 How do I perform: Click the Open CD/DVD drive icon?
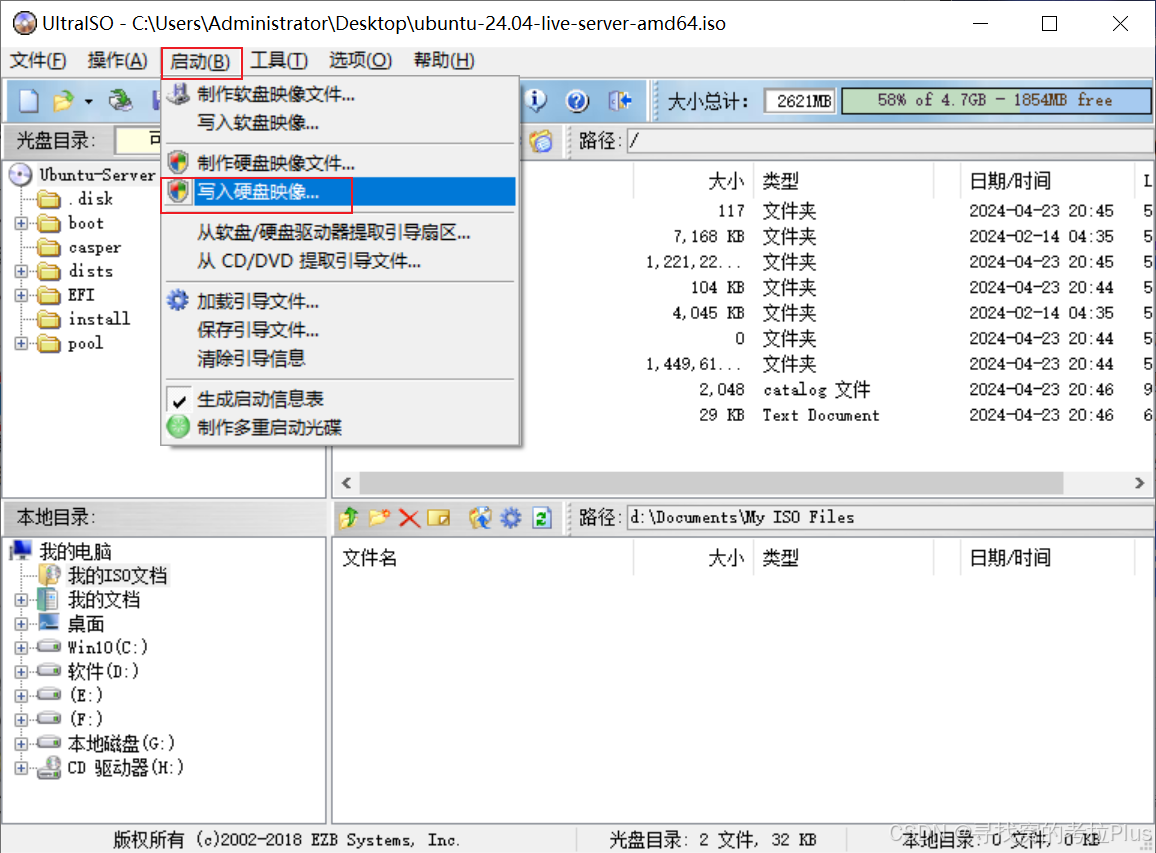click(x=121, y=100)
